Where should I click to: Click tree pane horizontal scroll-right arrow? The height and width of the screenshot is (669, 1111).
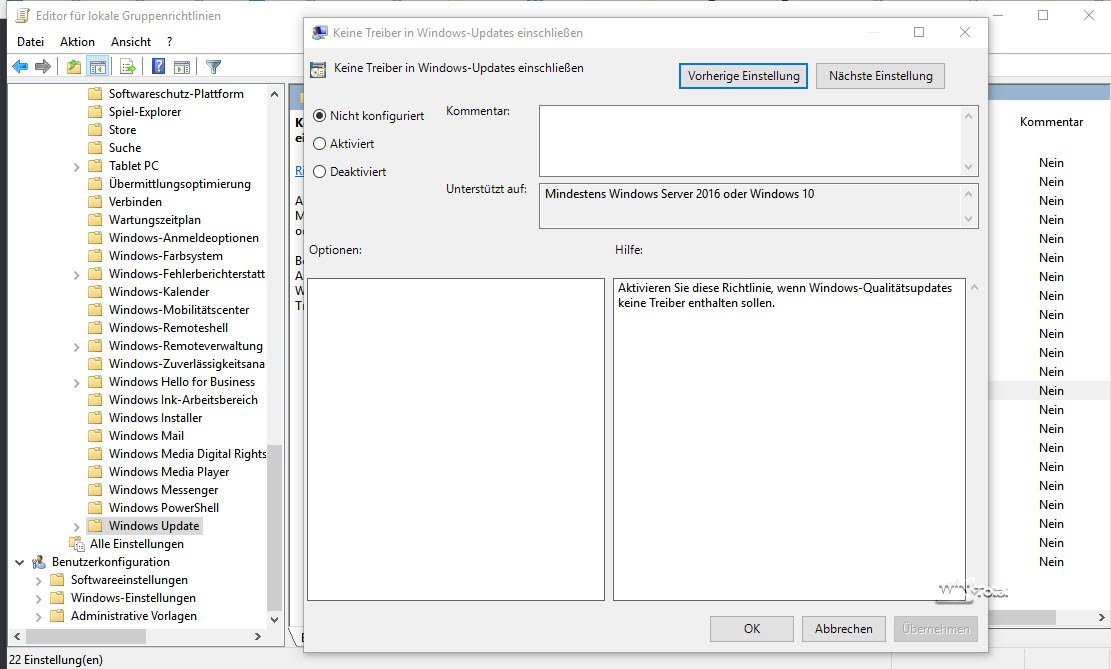258,636
